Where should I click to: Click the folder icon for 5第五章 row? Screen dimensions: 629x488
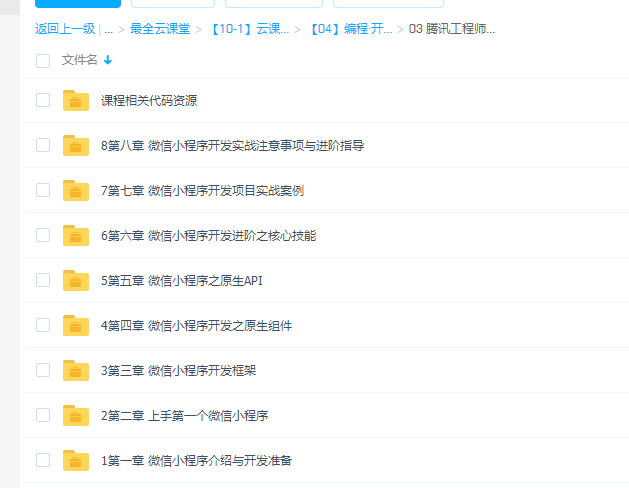[x=76, y=280]
